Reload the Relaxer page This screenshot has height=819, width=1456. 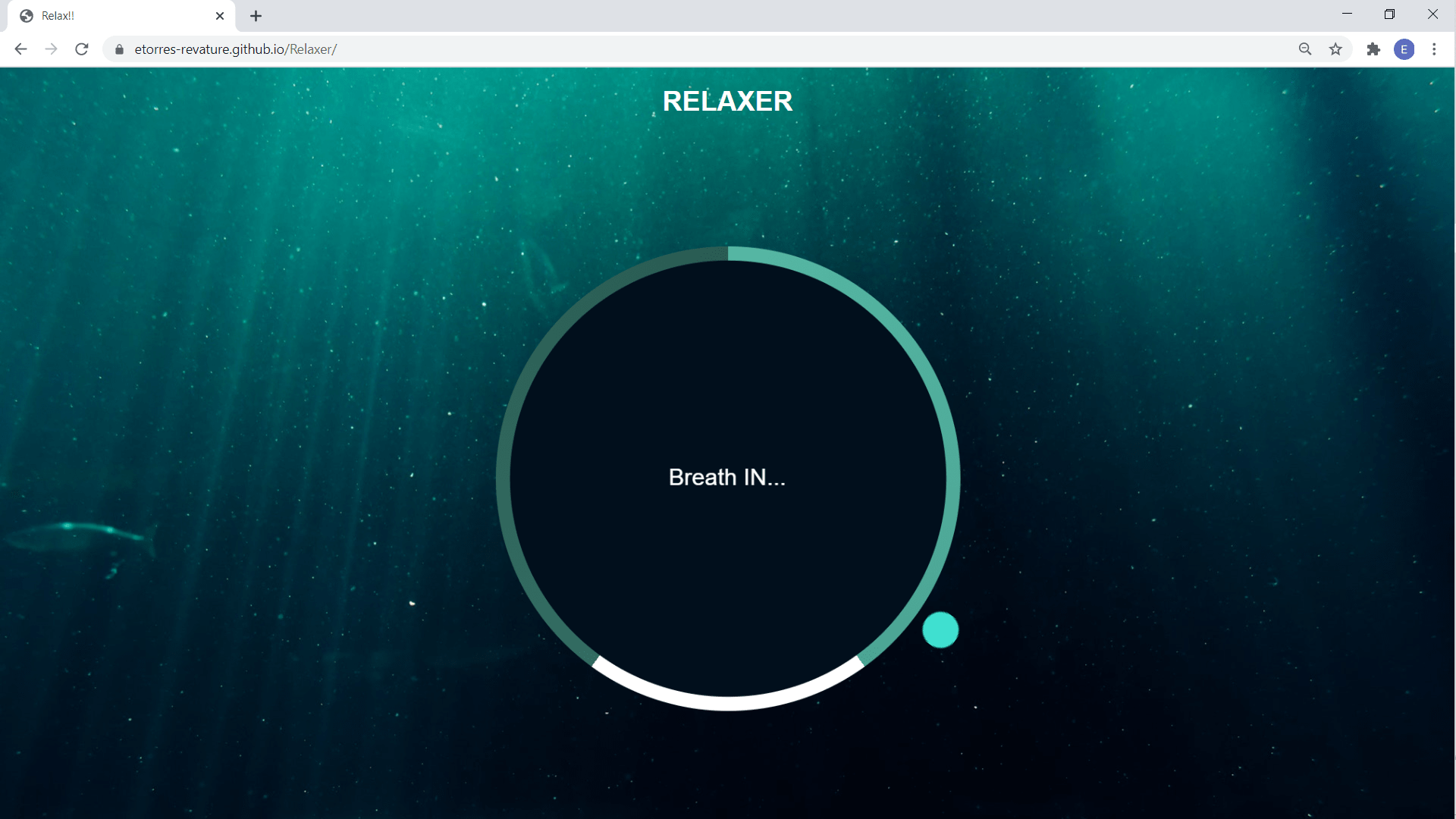(x=82, y=49)
